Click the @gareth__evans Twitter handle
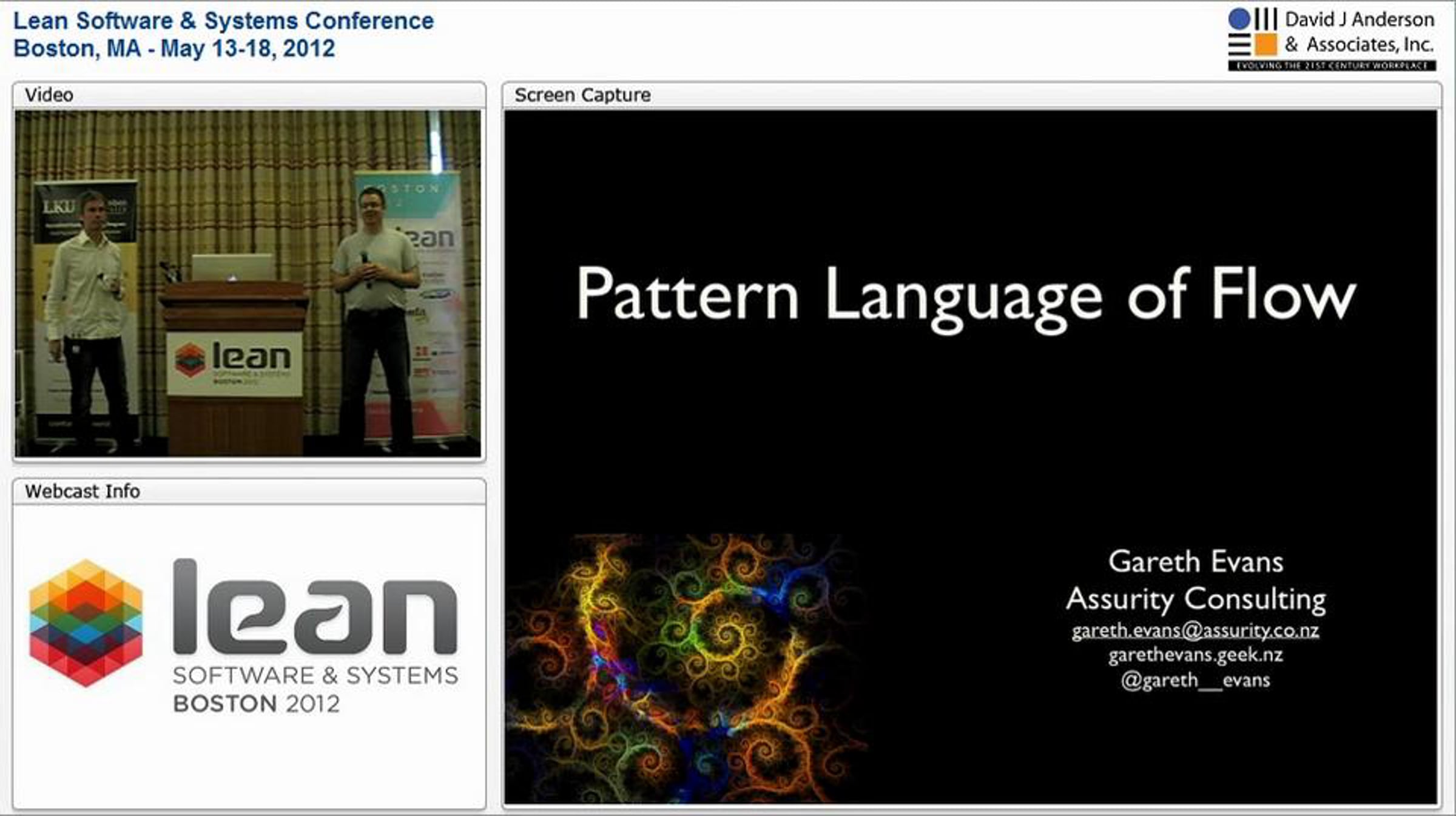 coord(1195,680)
